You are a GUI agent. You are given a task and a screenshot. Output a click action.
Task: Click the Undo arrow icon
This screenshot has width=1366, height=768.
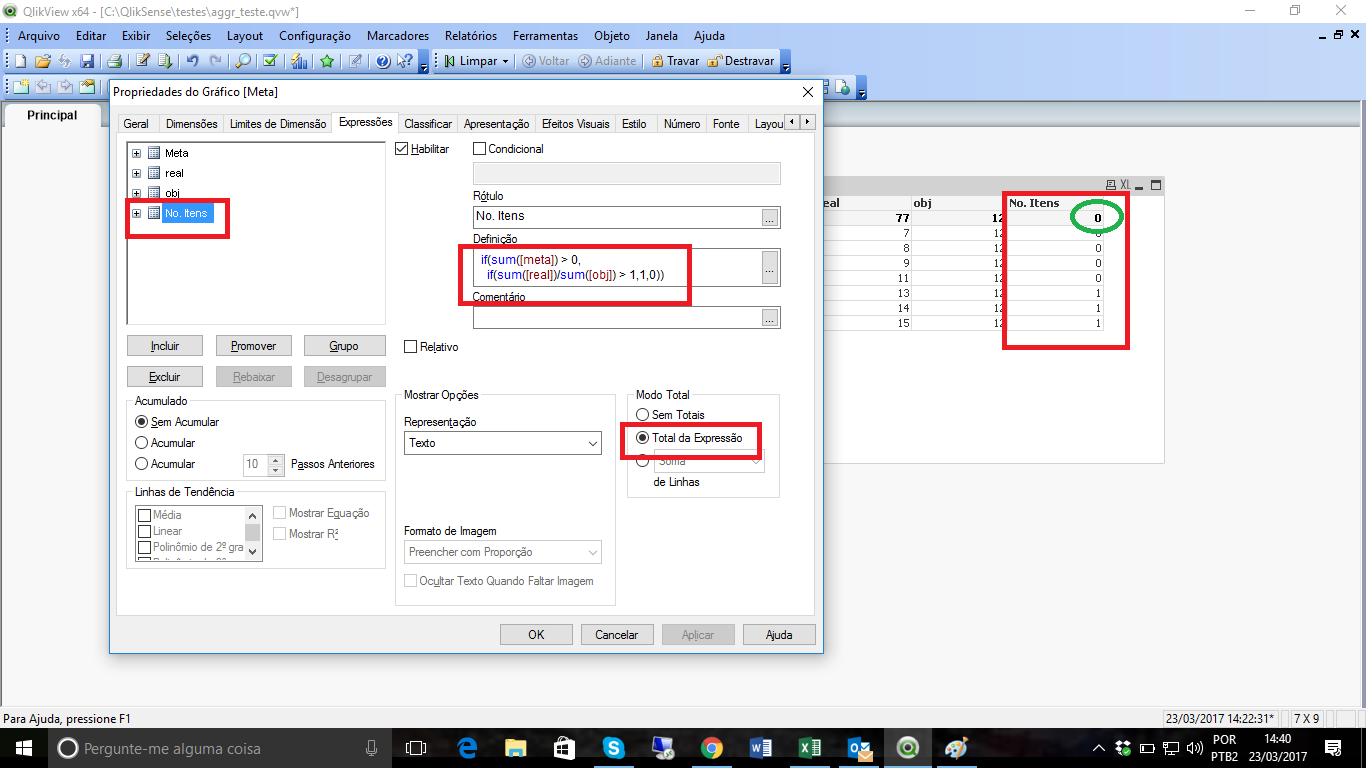[193, 61]
